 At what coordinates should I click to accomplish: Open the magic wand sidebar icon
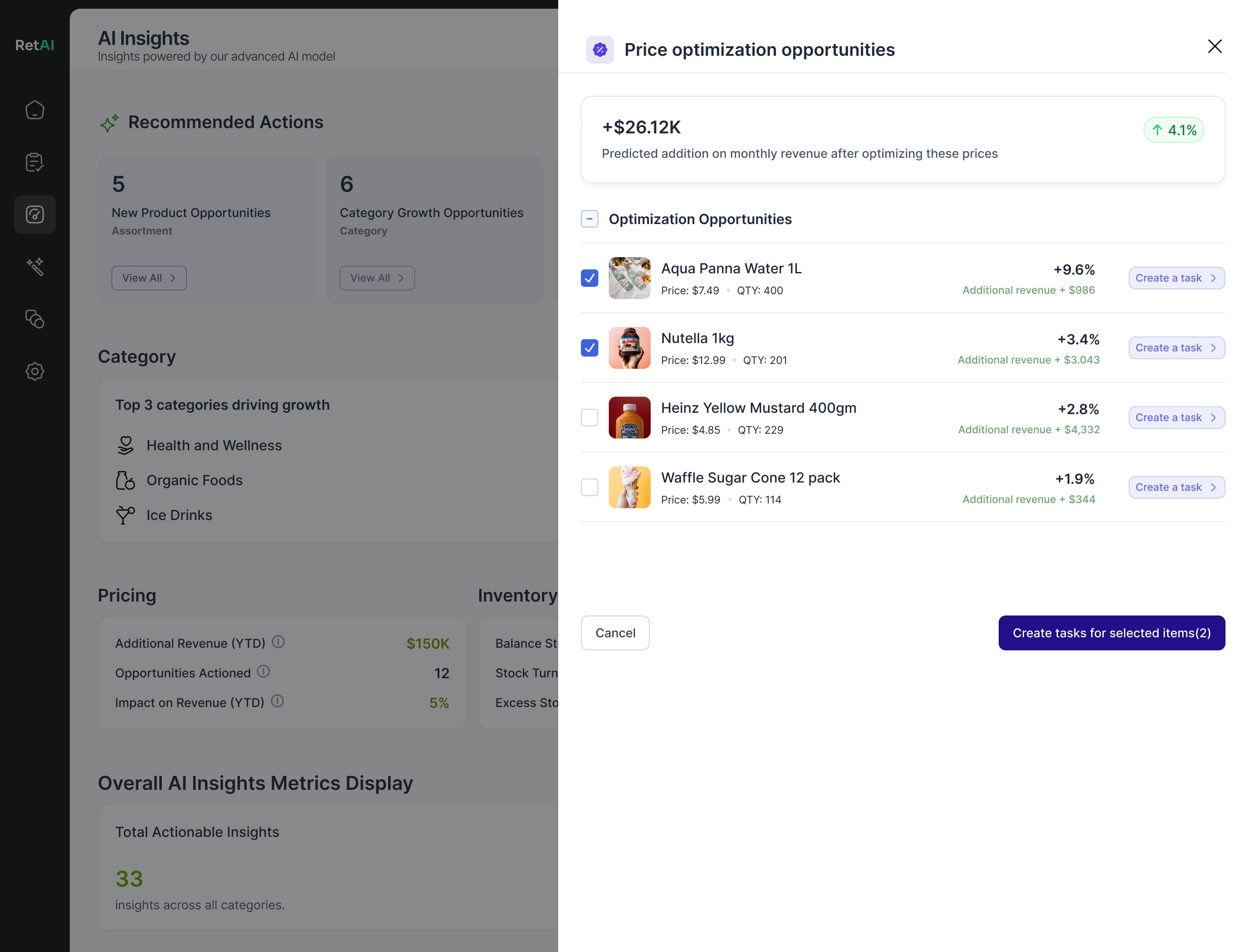tap(34, 267)
